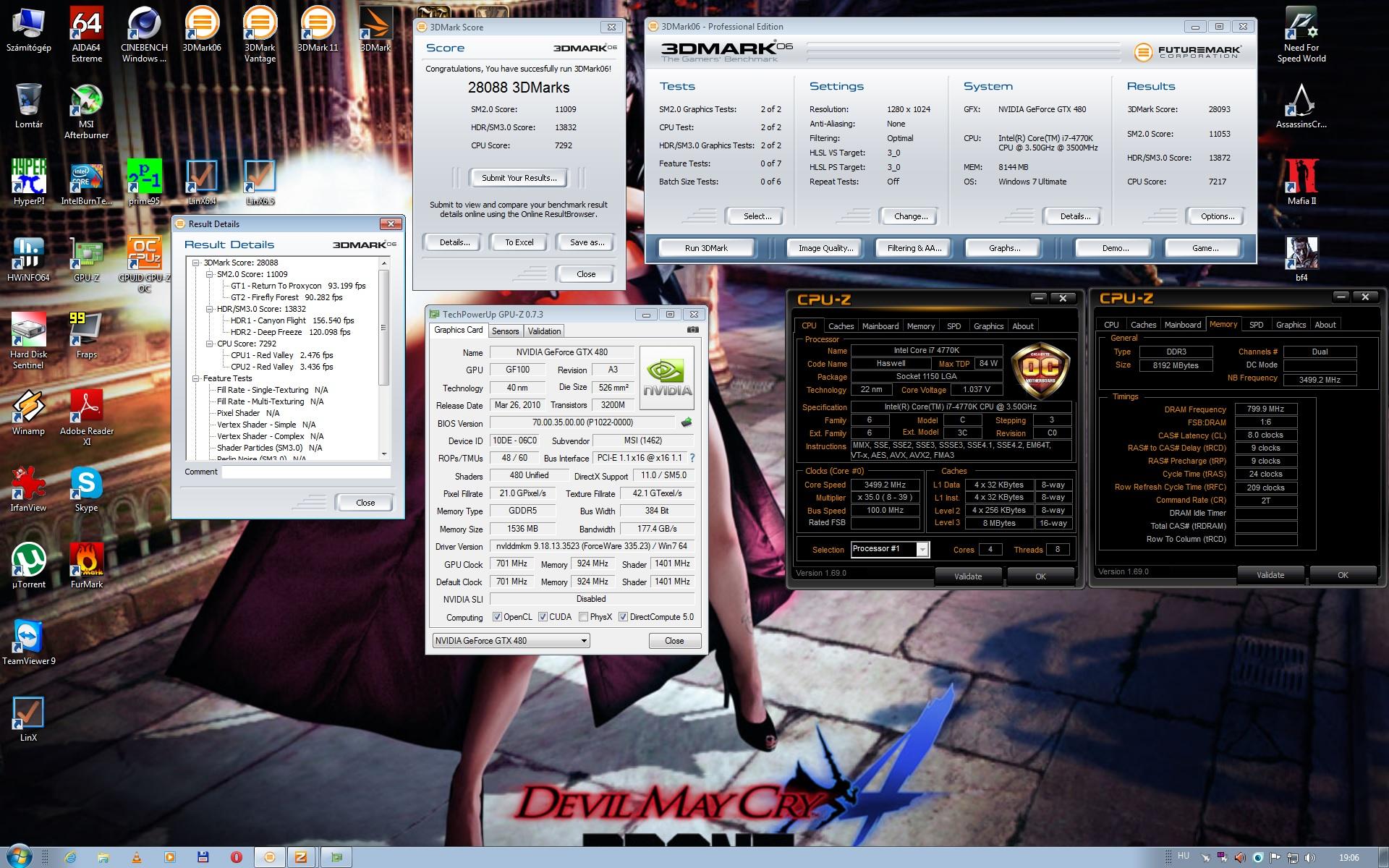1389x868 pixels.
Task: Toggle the PhysX checkbox in GPU-Z
Action: [x=582, y=617]
